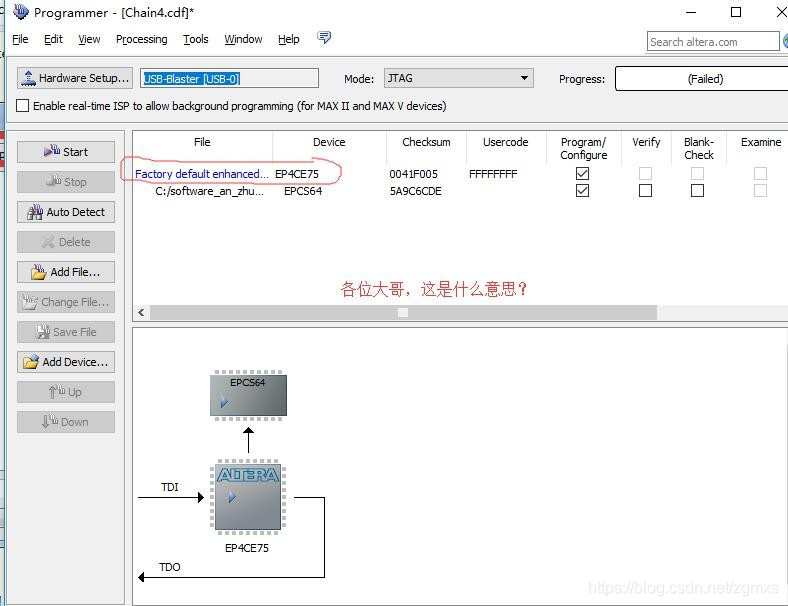Run Auto Detect on the JTAG chain
This screenshot has height=606, width=788.
coord(66,212)
